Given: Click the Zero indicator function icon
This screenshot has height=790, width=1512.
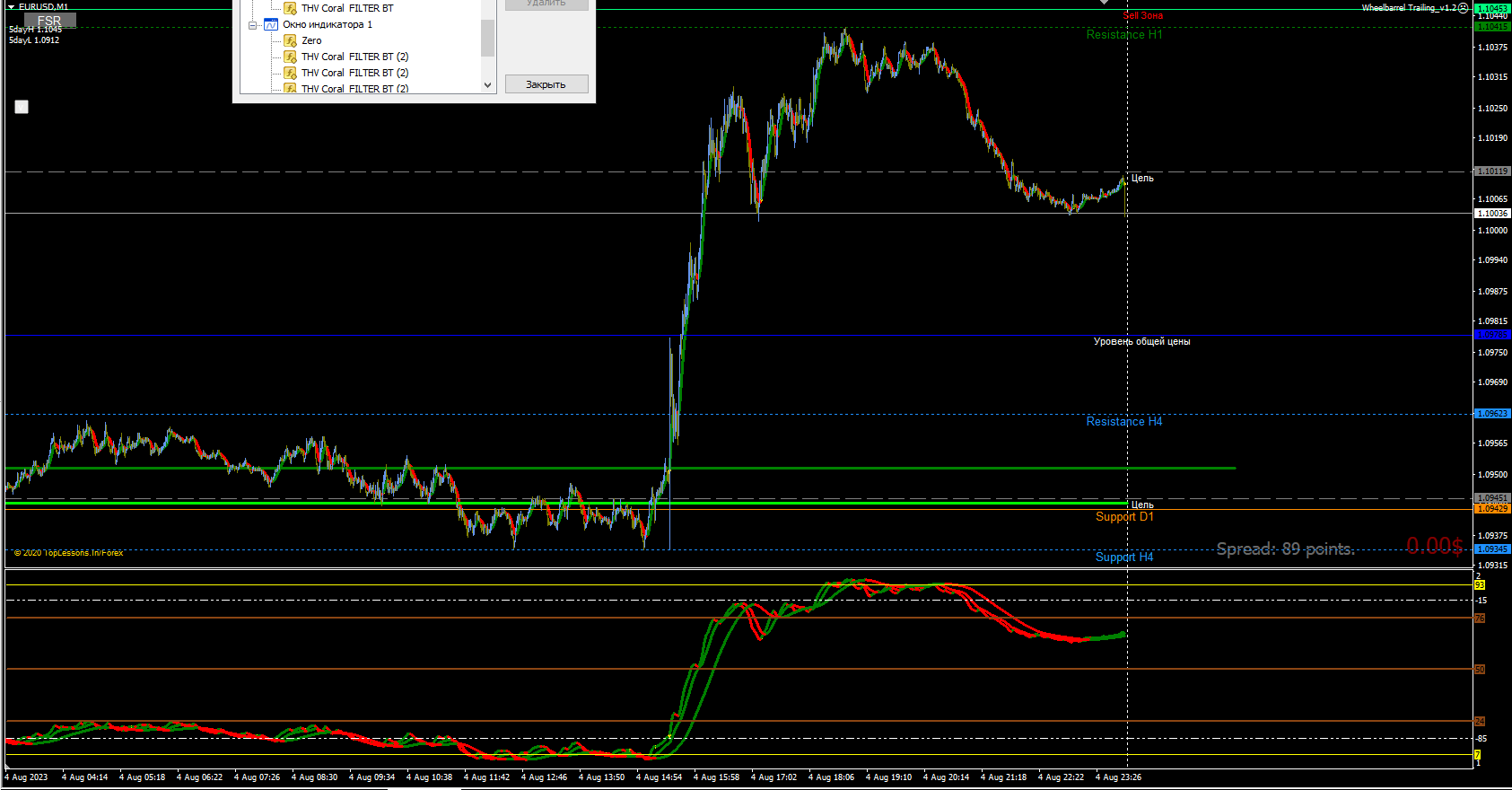Looking at the screenshot, I should point(290,40).
